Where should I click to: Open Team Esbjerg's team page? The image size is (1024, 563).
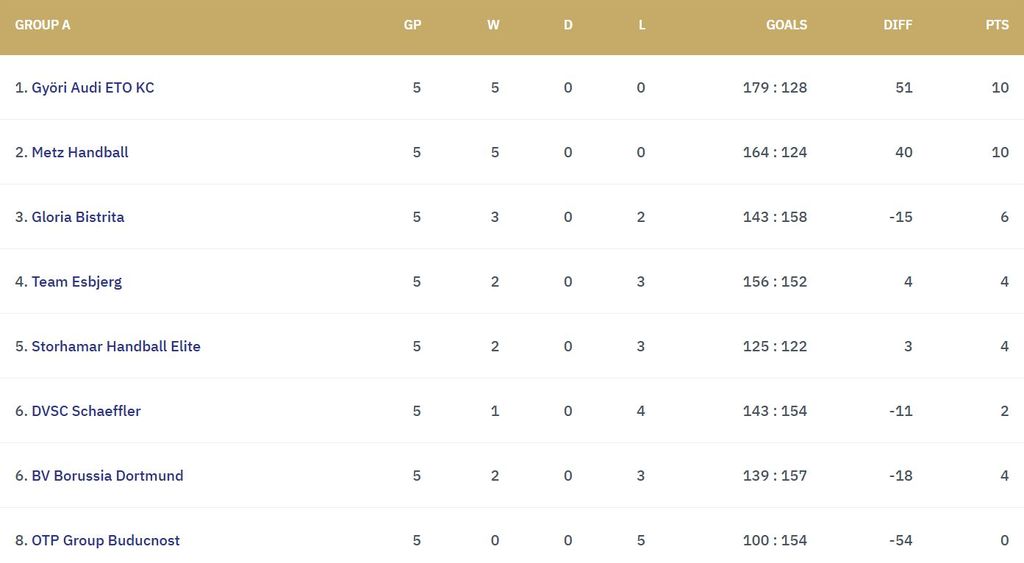click(77, 282)
